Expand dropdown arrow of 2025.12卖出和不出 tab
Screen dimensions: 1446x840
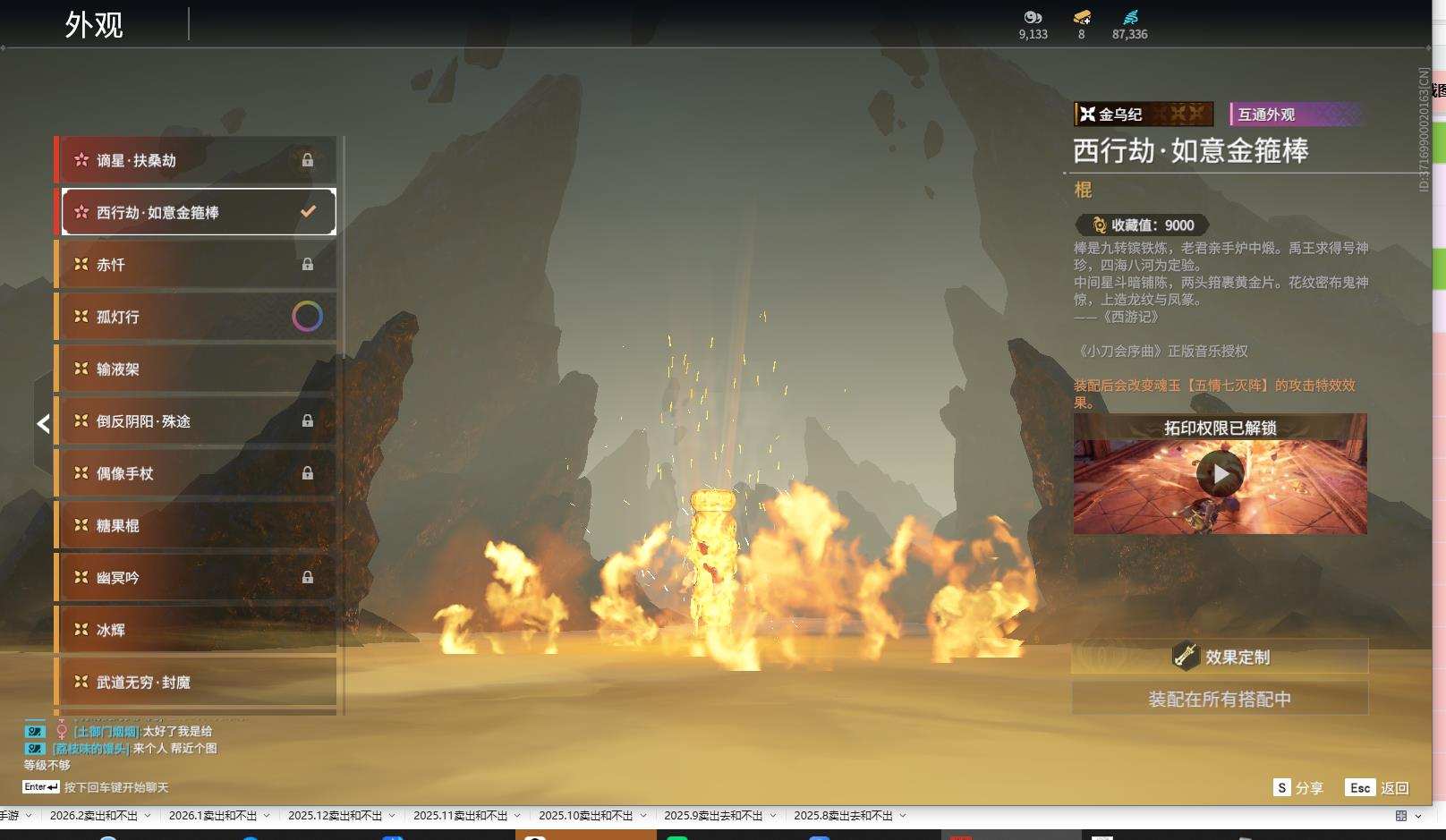(x=392, y=816)
